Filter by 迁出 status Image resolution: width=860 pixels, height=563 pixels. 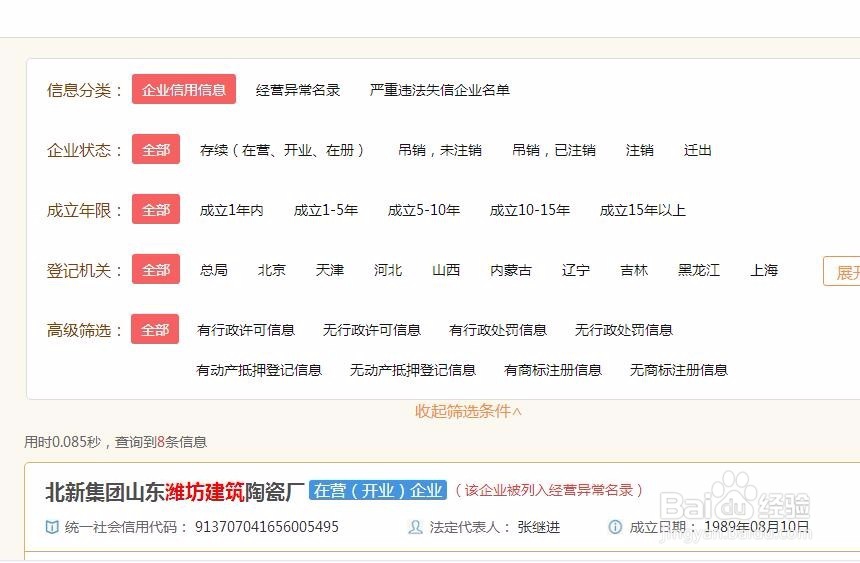698,150
